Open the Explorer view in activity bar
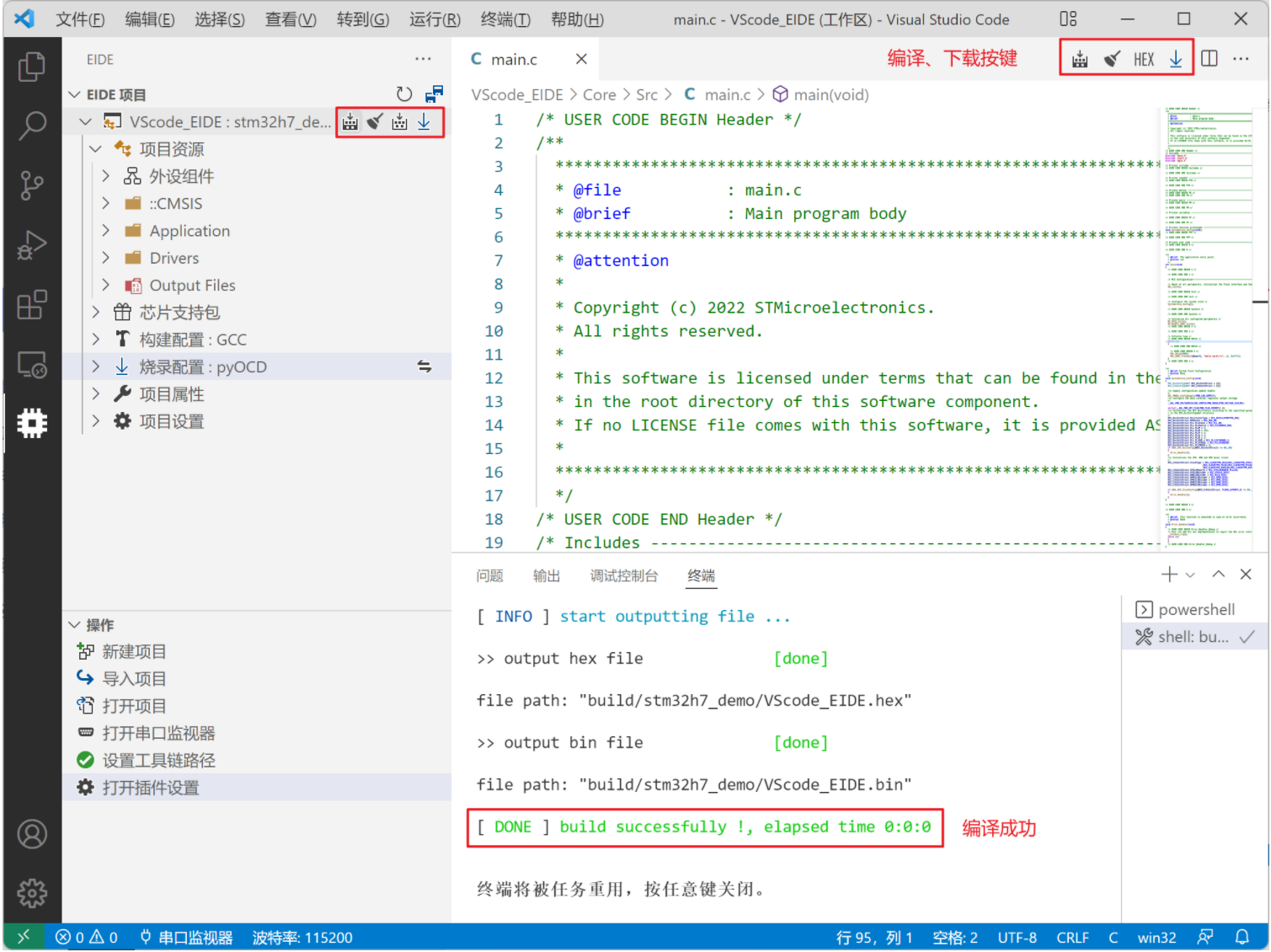The height and width of the screenshot is (952, 1271). 32,67
